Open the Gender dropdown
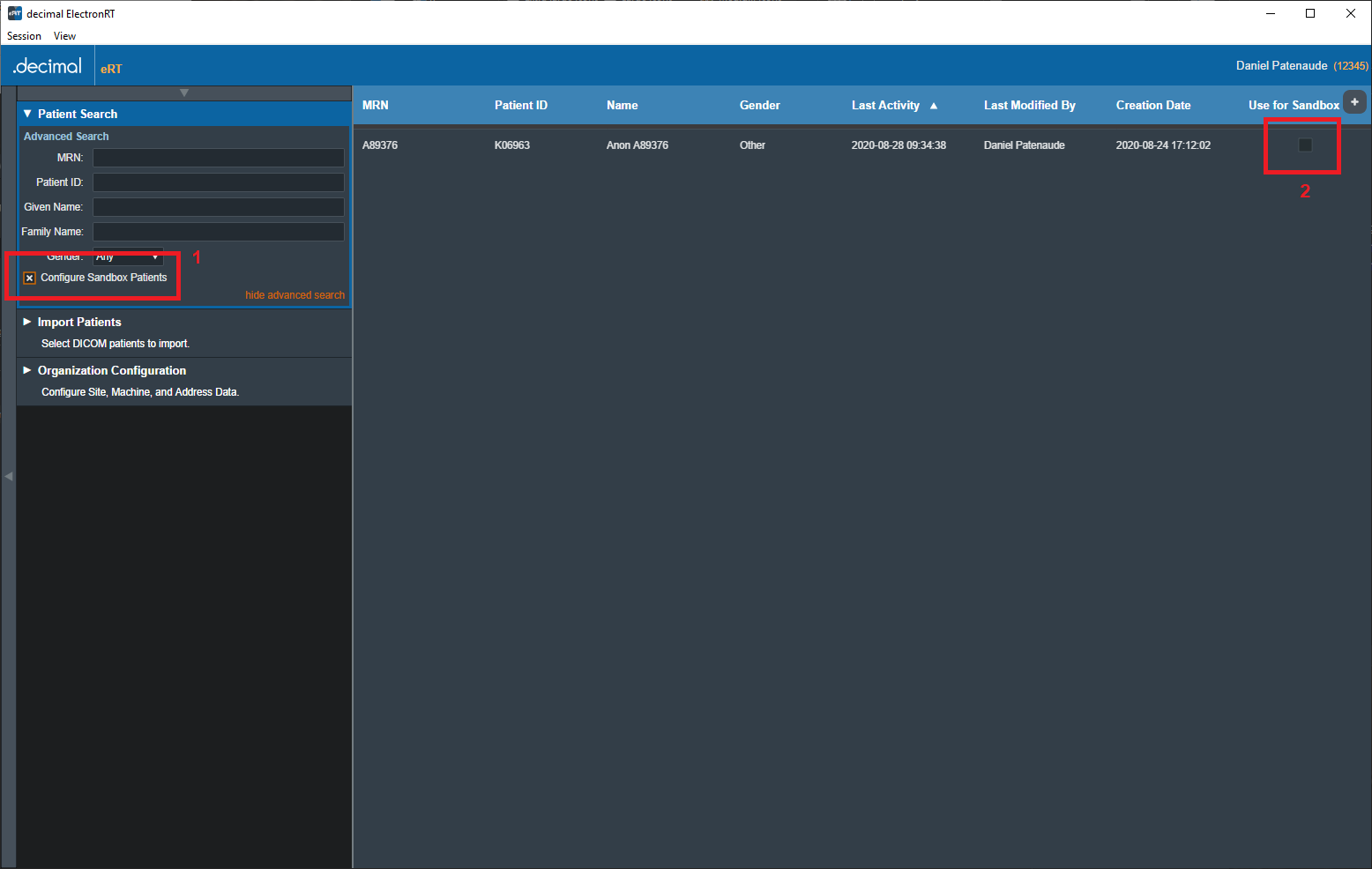The height and width of the screenshot is (869, 1372). 129,257
